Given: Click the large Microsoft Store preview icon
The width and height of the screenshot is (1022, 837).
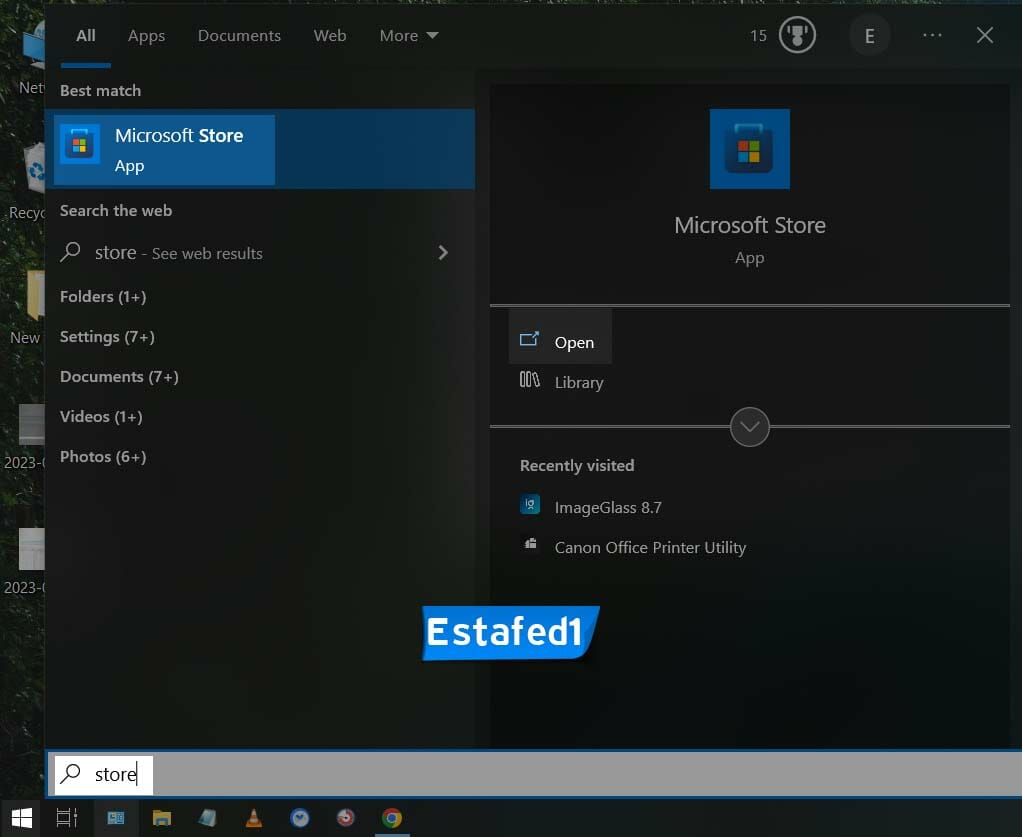Looking at the screenshot, I should (749, 149).
